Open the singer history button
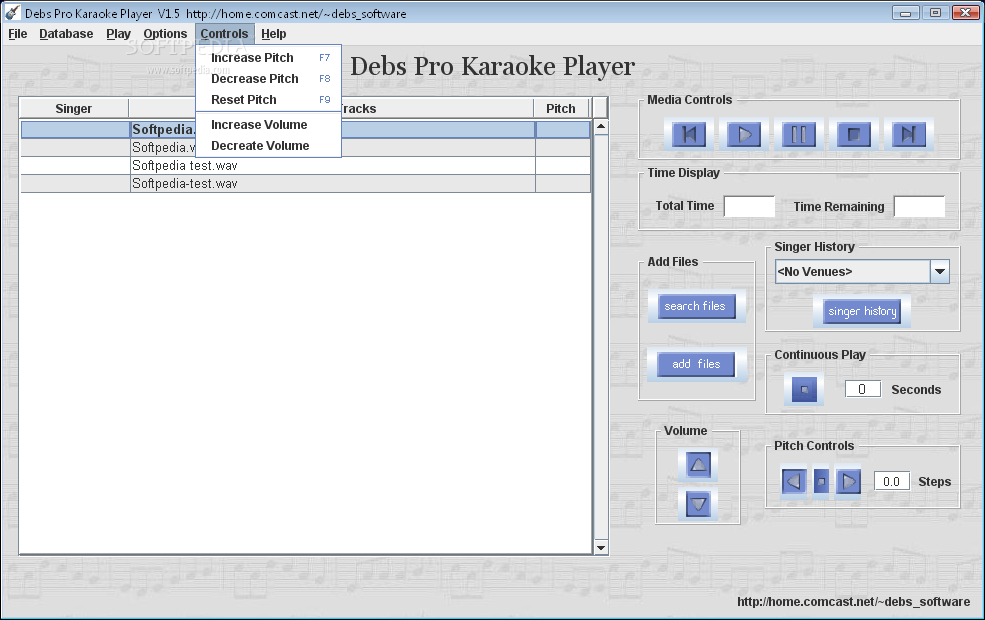985x620 pixels. [x=862, y=312]
